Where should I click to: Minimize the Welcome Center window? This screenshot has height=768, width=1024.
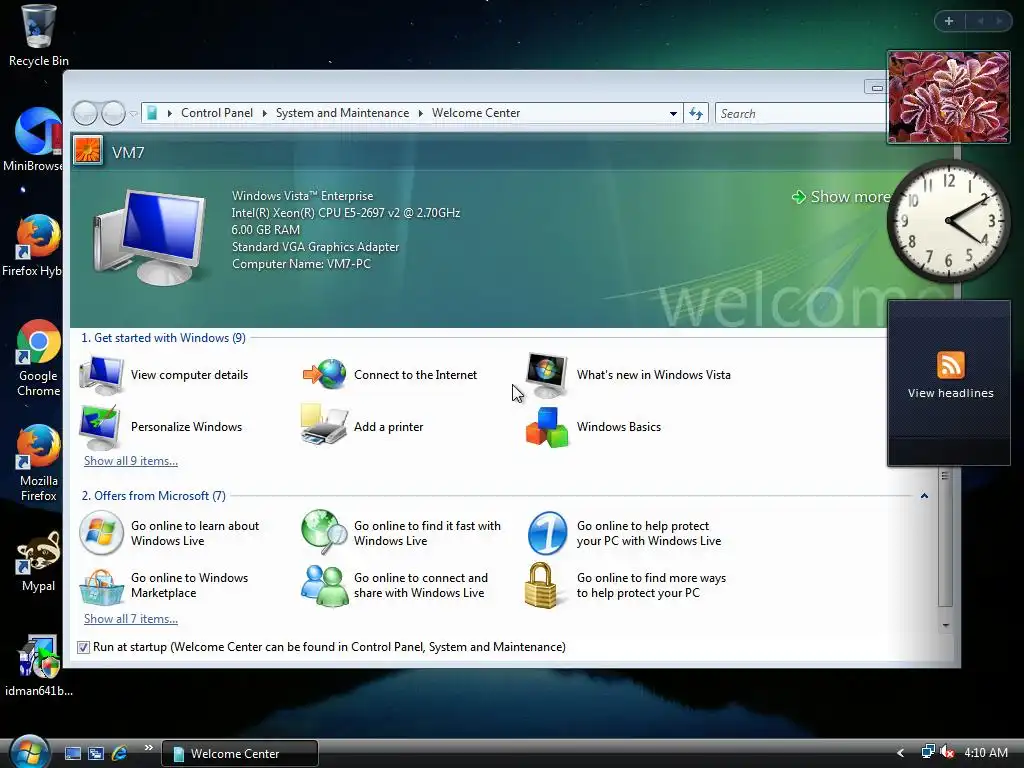tap(876, 87)
